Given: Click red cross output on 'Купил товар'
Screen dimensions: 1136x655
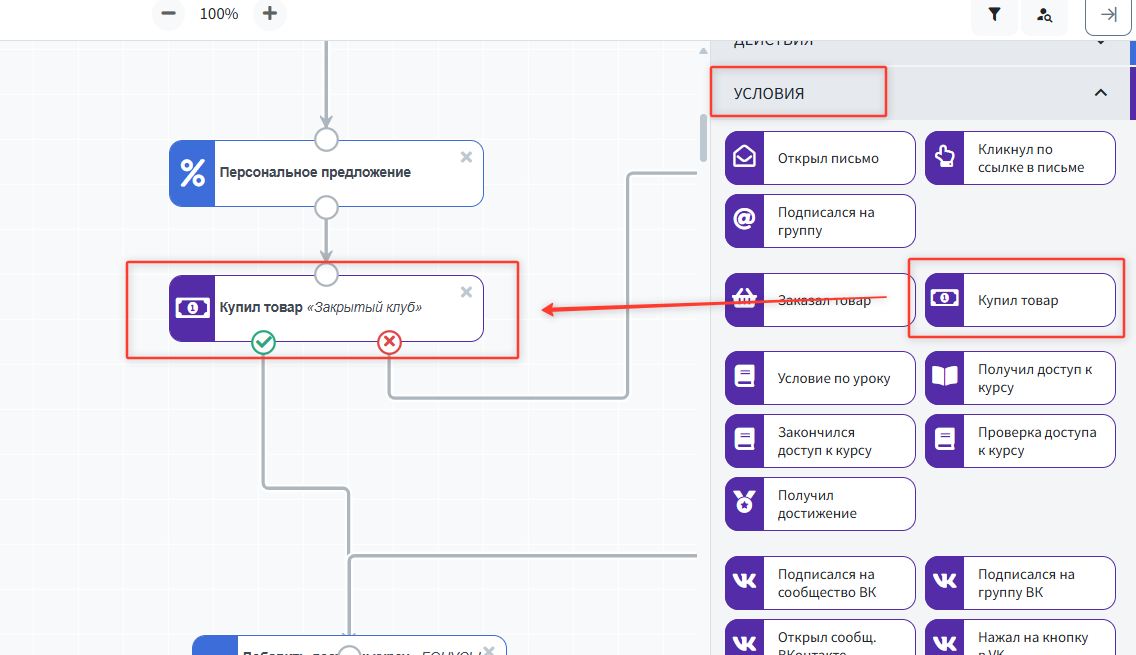Looking at the screenshot, I should point(389,343).
